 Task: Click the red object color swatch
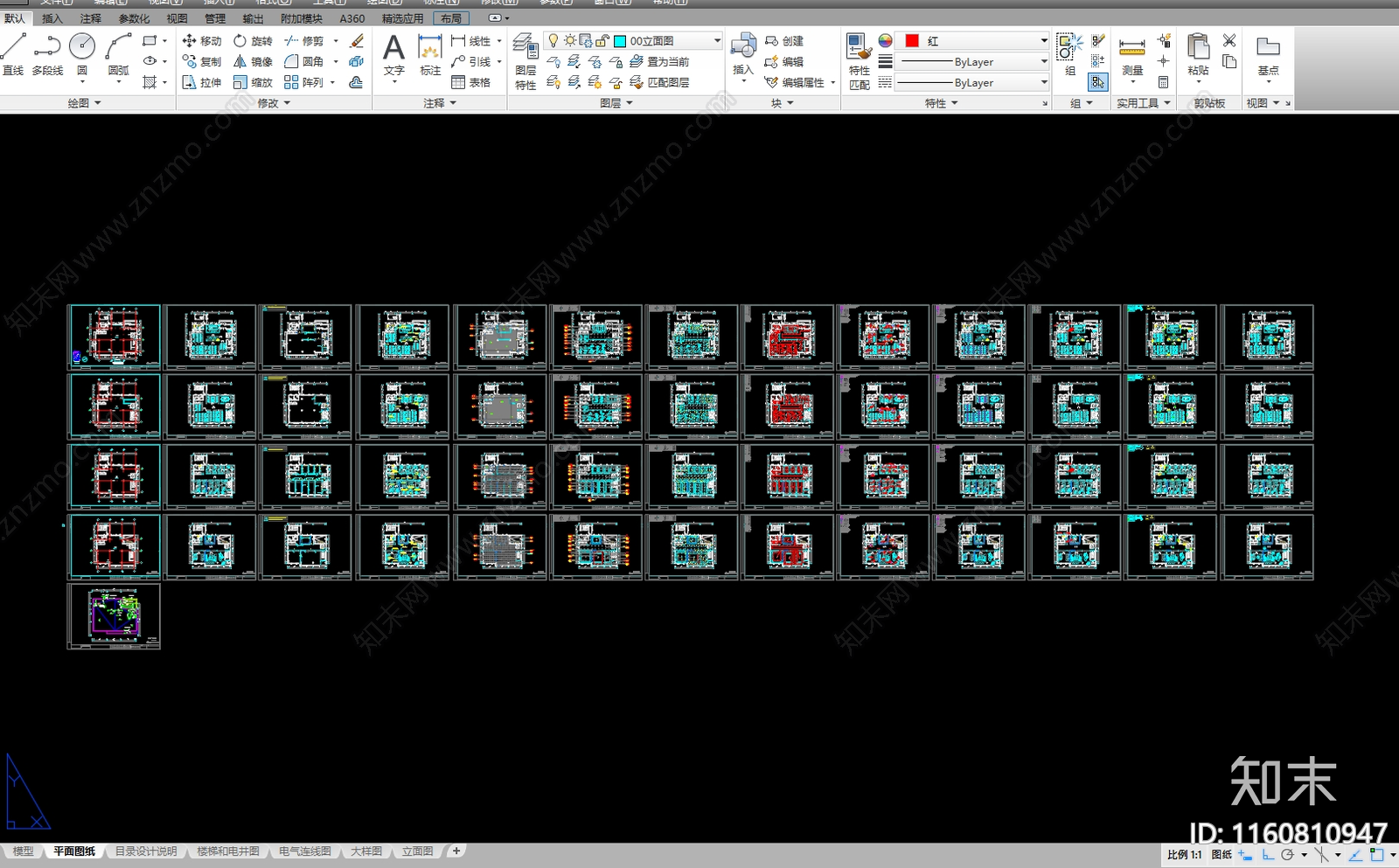912,41
